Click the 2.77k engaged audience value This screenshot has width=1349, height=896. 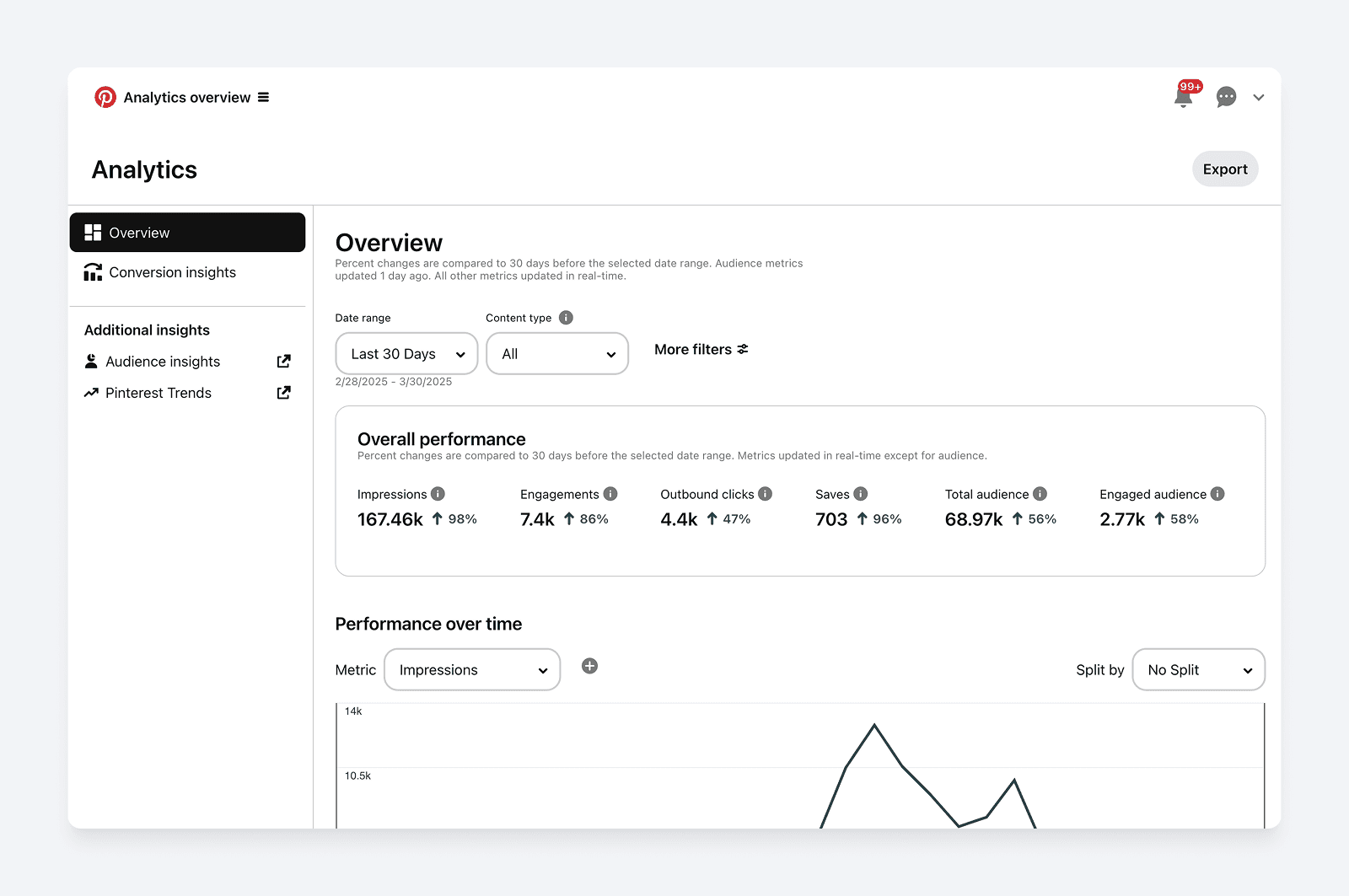point(1122,519)
